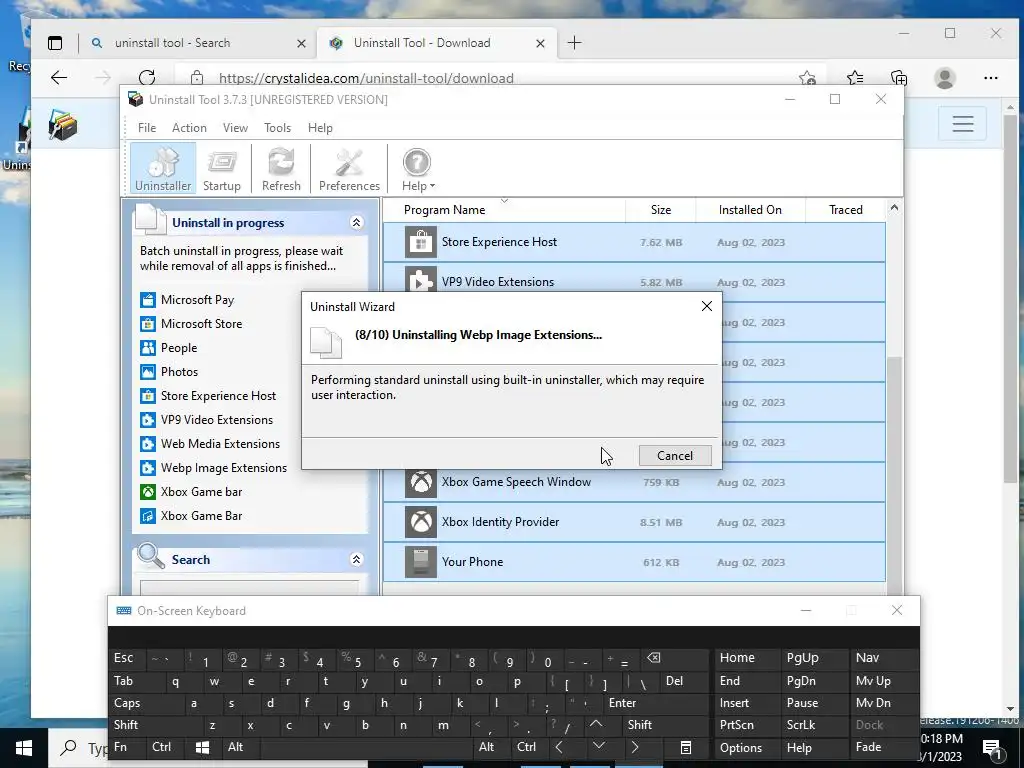The image size is (1024, 768).
Task: Click Web Media Extensions icon in sidebar
Action: 148,444
